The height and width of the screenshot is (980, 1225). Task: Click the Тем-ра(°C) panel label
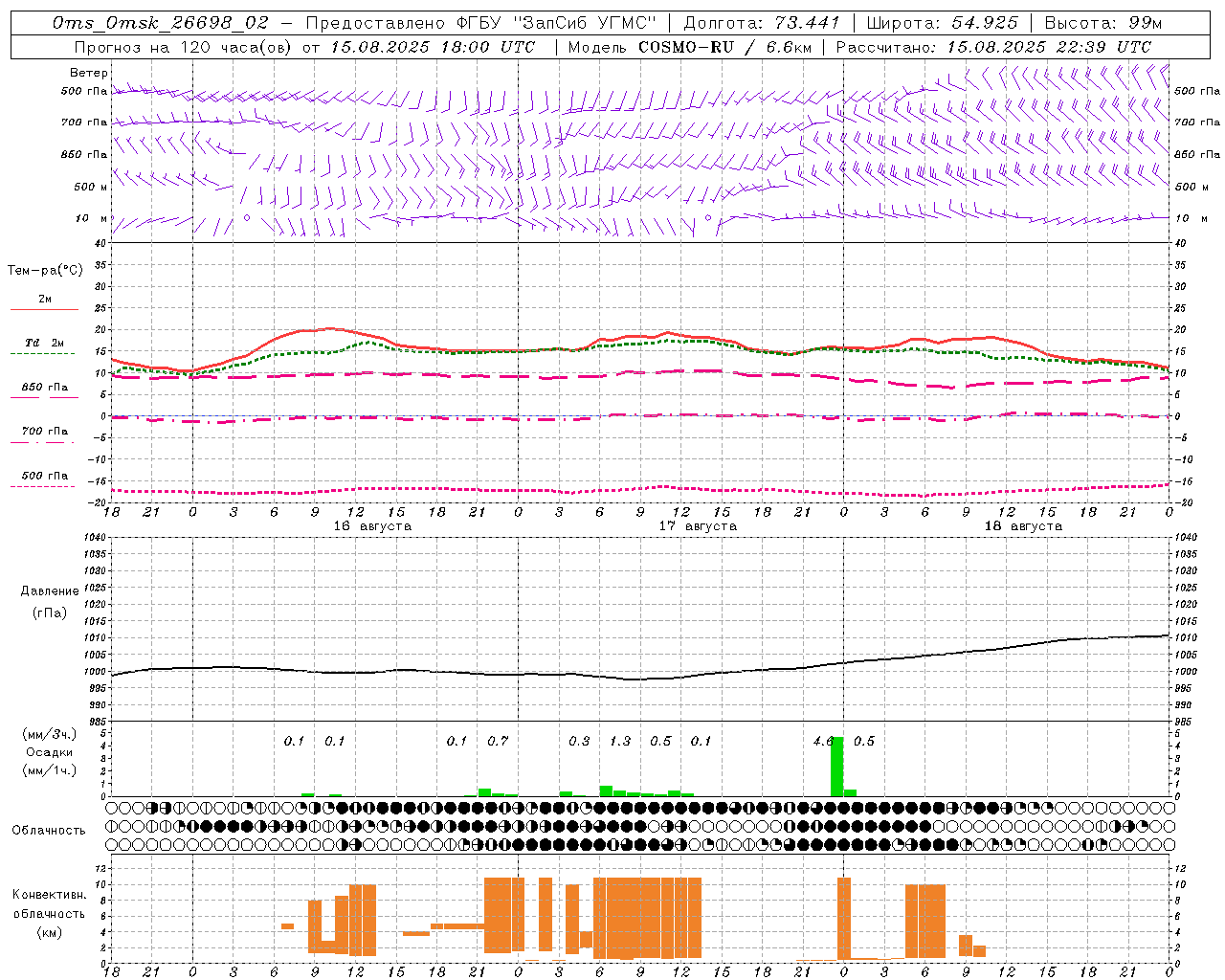[x=45, y=271]
